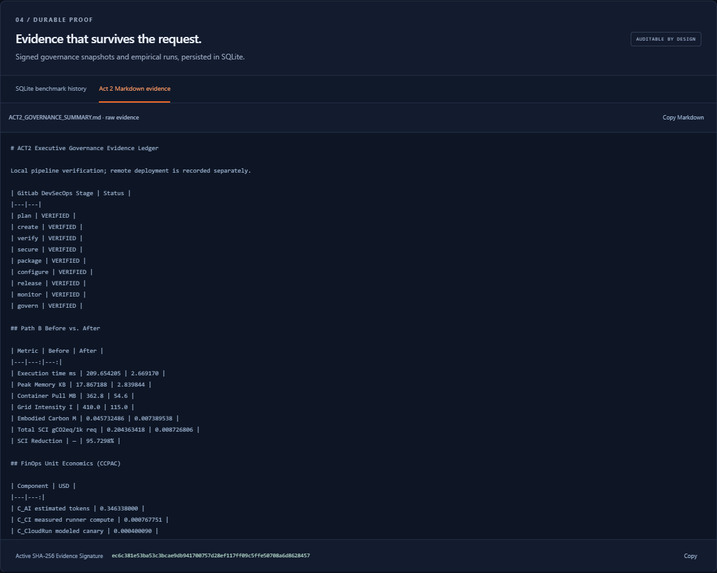The height and width of the screenshot is (573, 717).
Task: Click the 'C_AI estimated tokens' row
Action: tap(78, 508)
